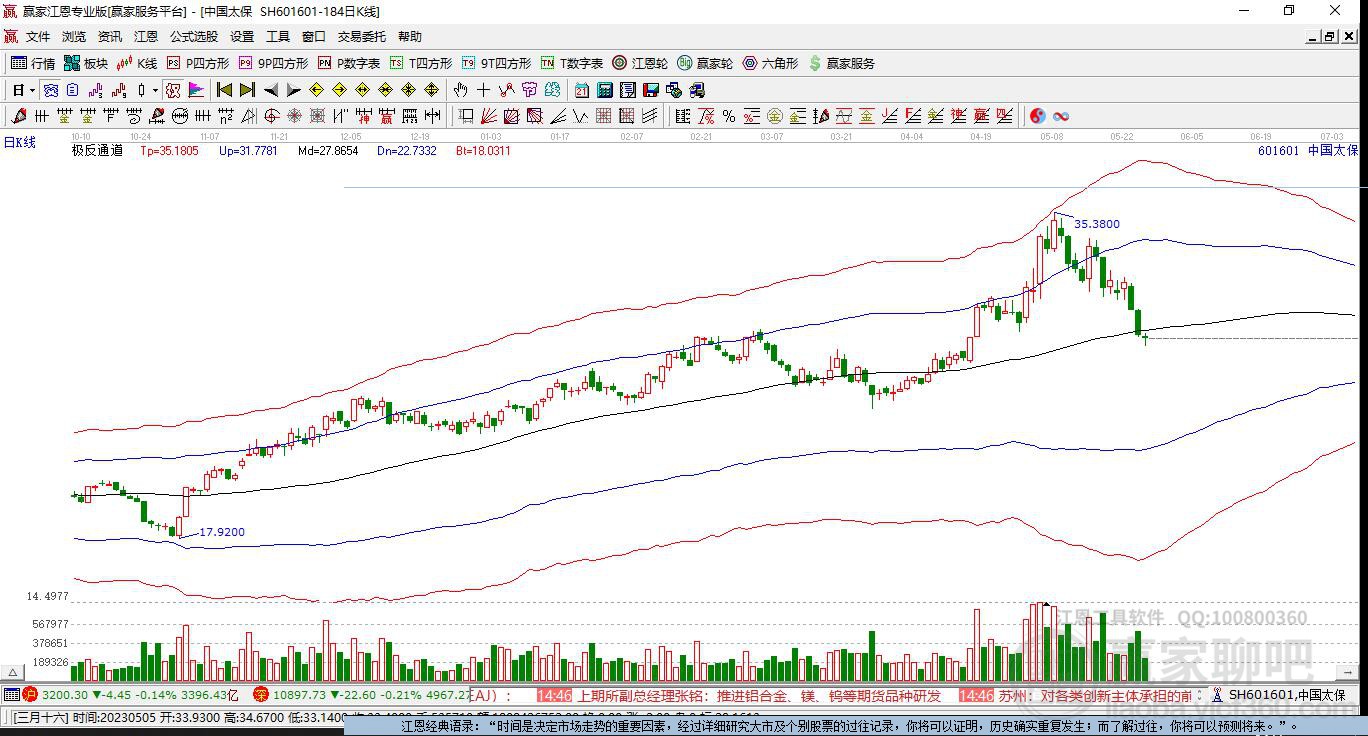This screenshot has height=736, width=1368.
Task: Click the 日K线 period label
Action: 20,143
